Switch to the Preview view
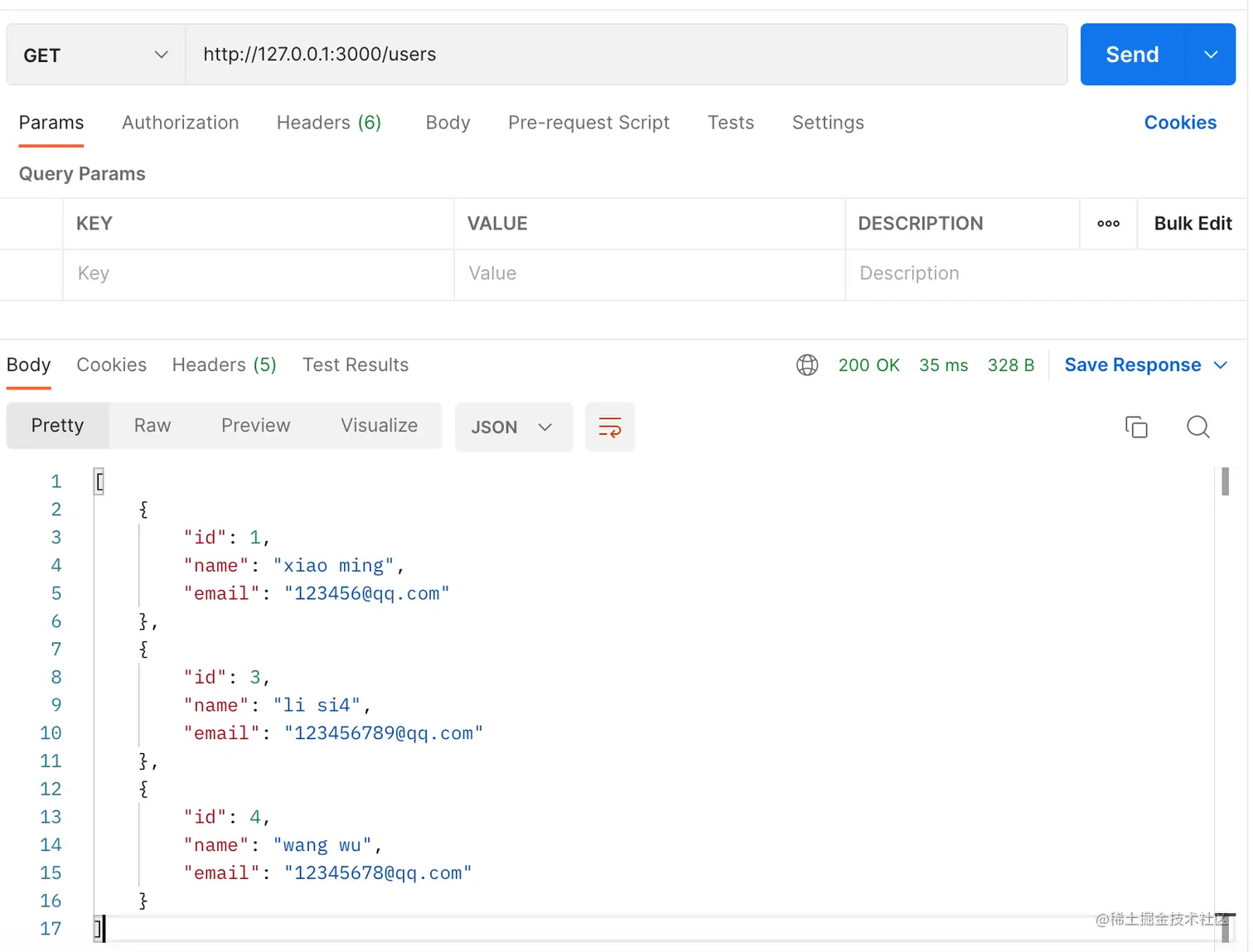This screenshot has height=952, width=1253. point(256,426)
